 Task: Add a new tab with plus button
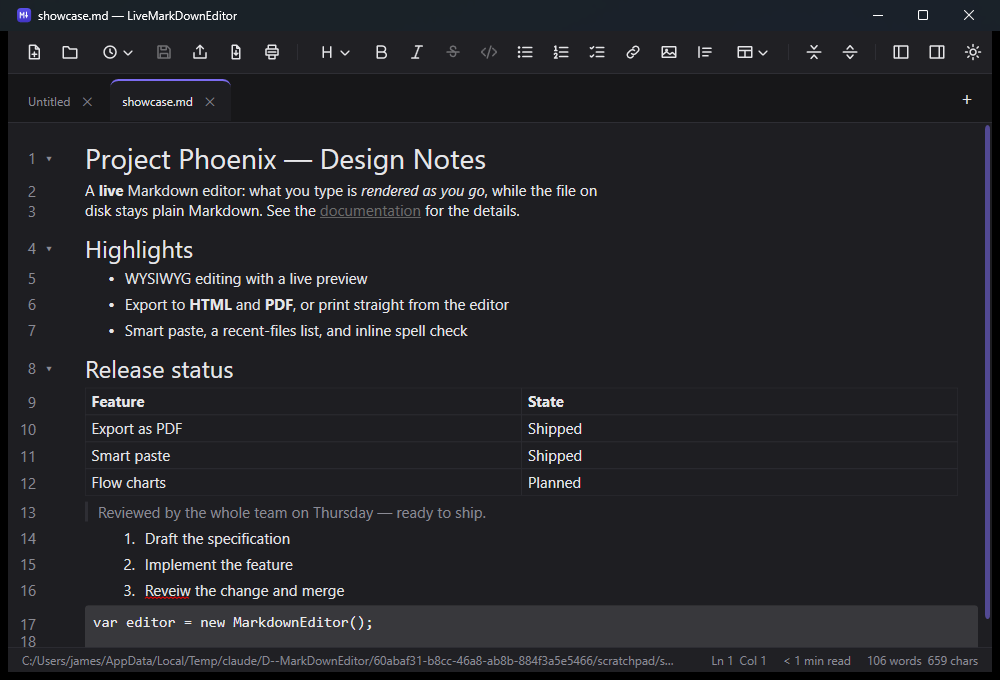tap(967, 100)
